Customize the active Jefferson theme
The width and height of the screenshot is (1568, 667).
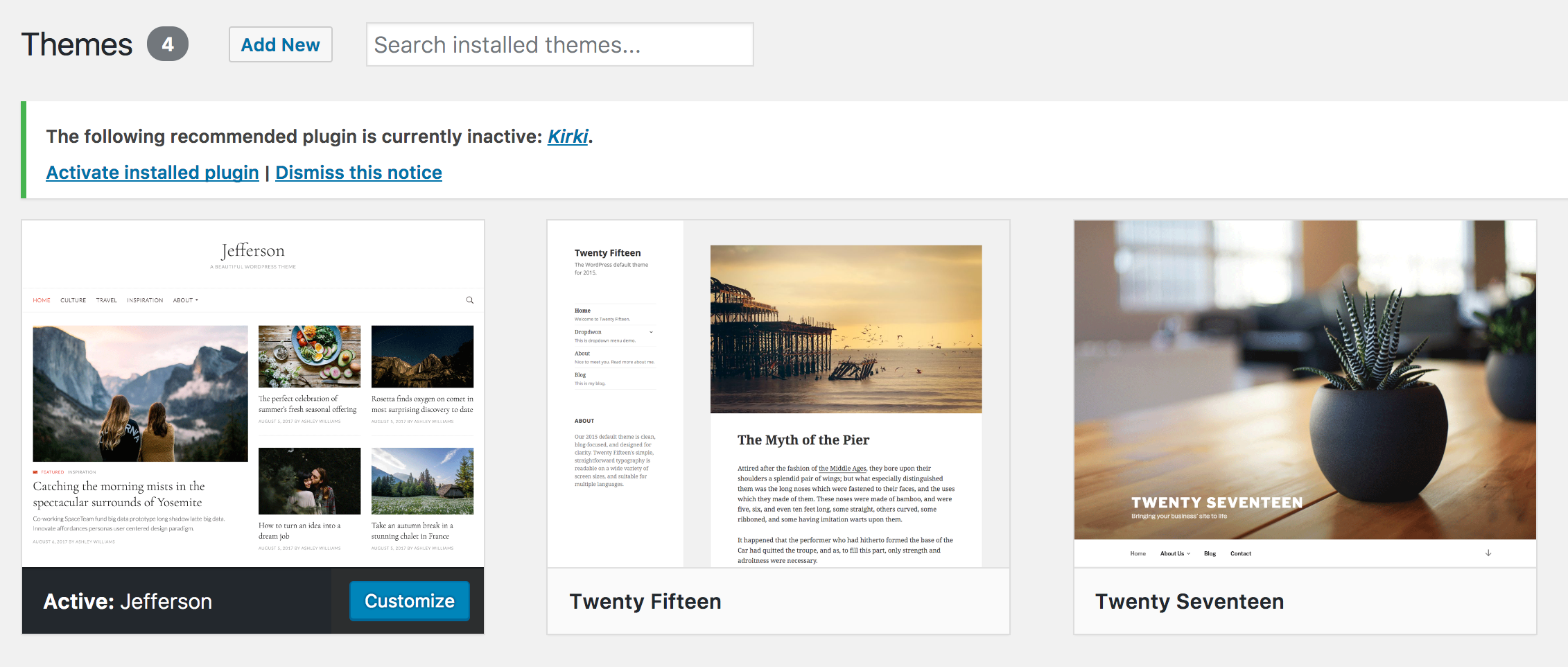tap(410, 600)
